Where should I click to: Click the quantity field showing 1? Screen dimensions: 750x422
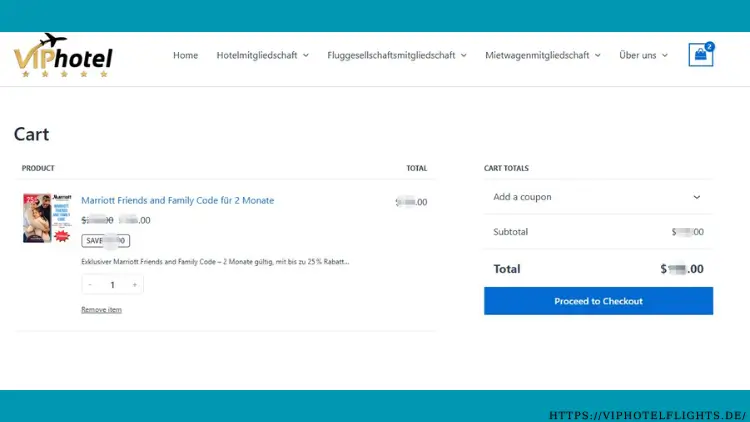[x=112, y=285]
